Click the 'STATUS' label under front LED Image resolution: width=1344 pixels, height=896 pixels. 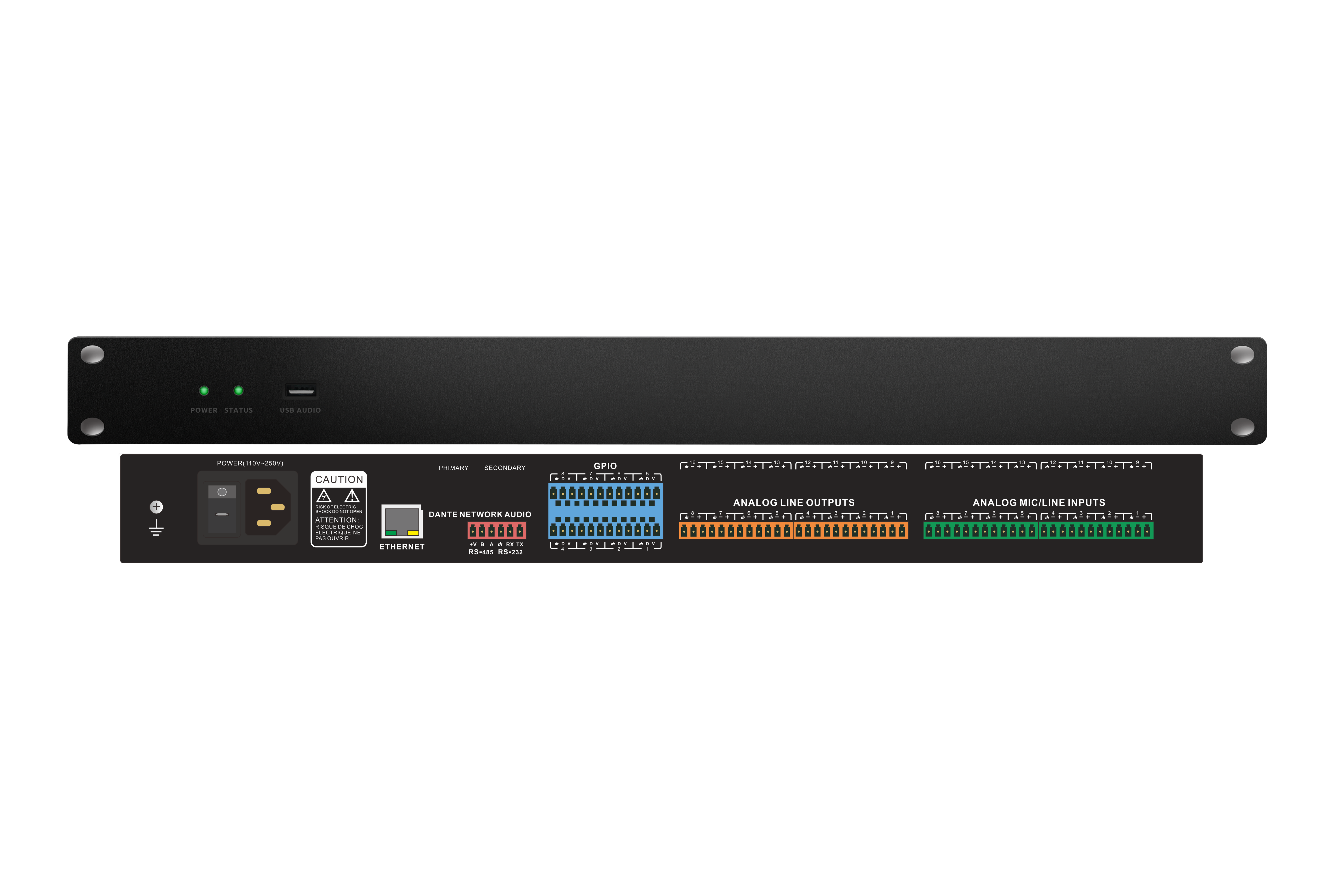point(238,410)
